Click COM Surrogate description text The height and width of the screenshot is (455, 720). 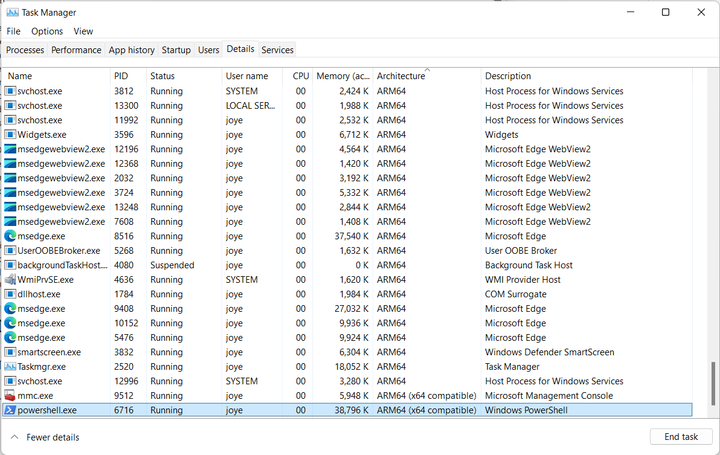coord(516,294)
